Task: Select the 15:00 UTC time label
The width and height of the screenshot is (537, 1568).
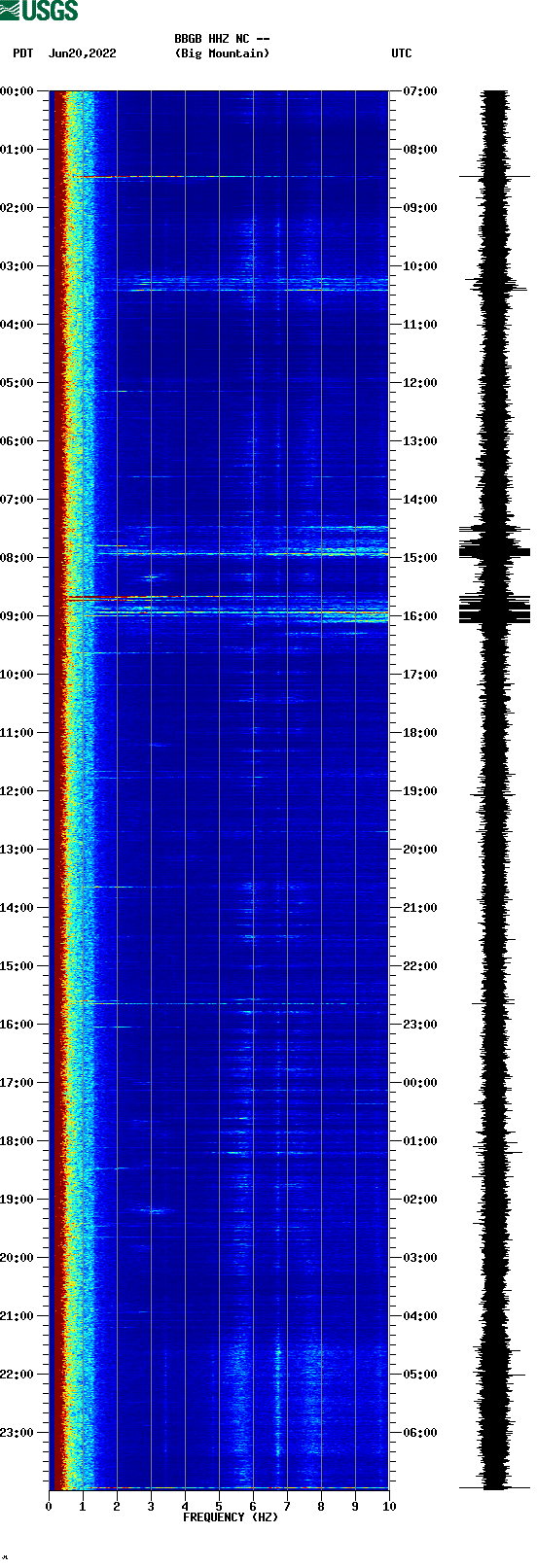Action: [x=420, y=558]
